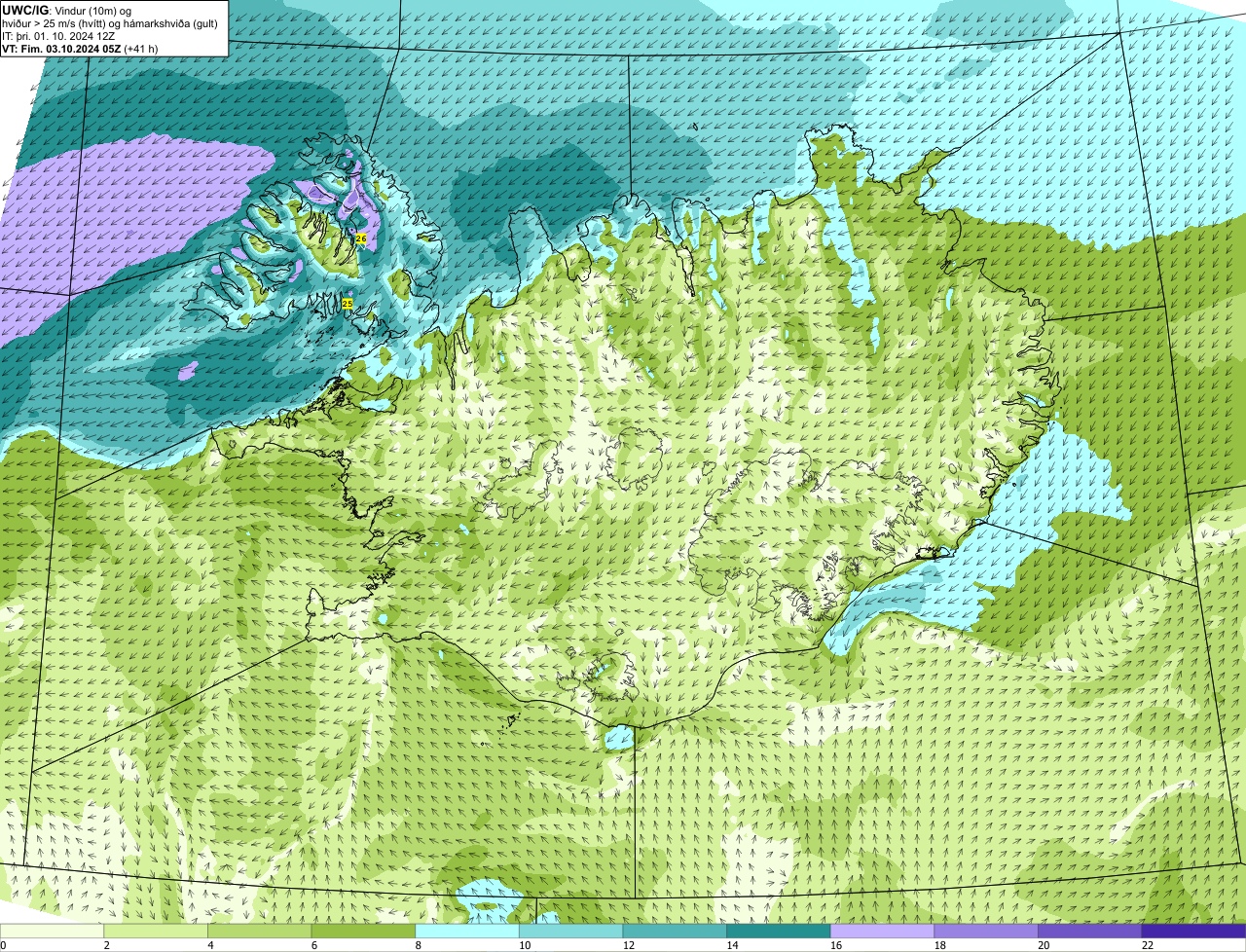Click the yellow gust label 26
This screenshot has width=1246, height=952.
click(x=361, y=238)
